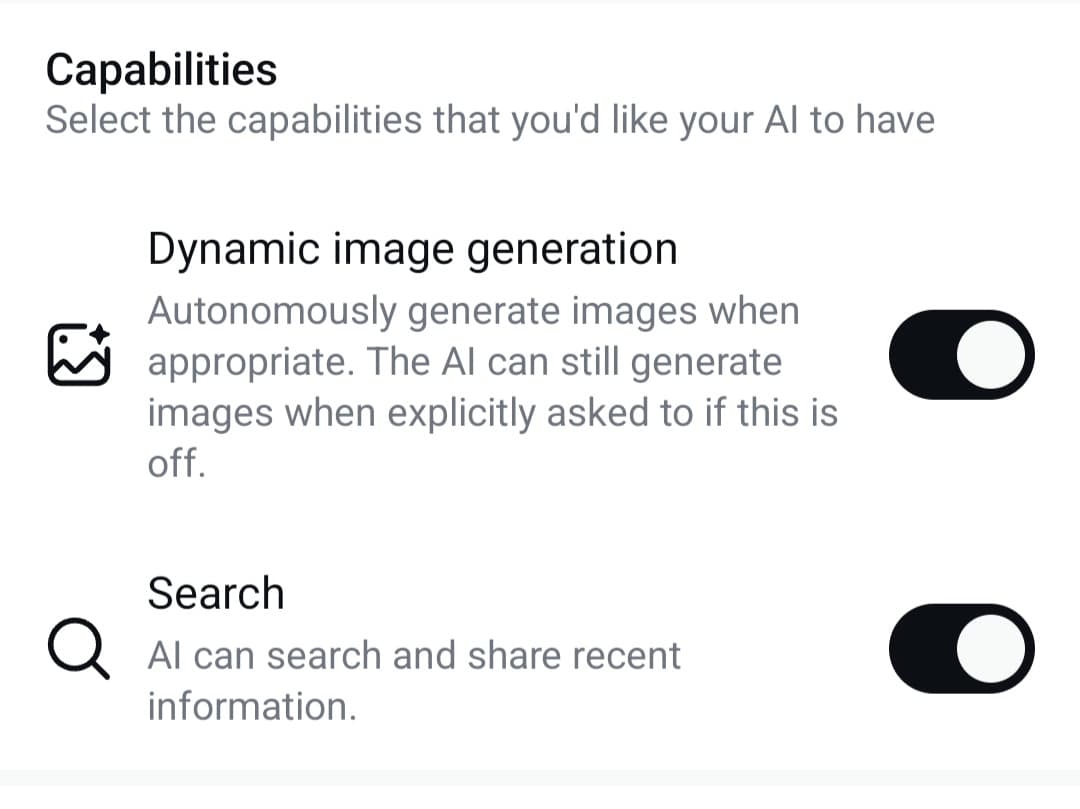Select the Dynamic image generation title
The image size is (1080, 809).
click(x=413, y=249)
